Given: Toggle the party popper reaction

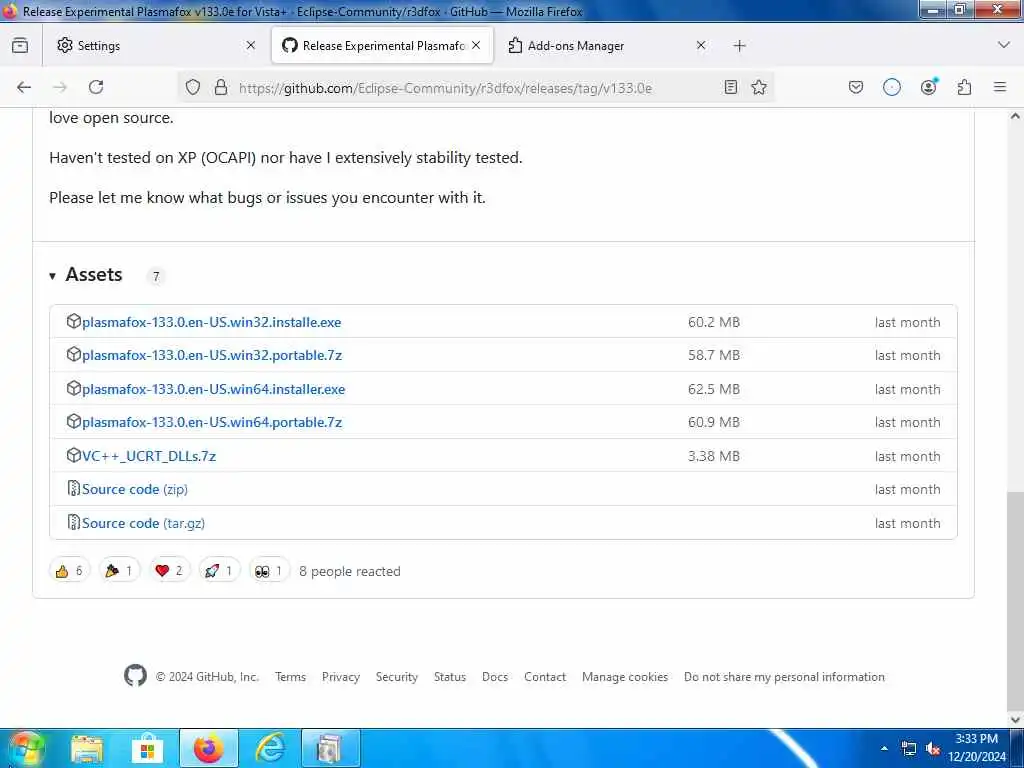Looking at the screenshot, I should tap(120, 571).
